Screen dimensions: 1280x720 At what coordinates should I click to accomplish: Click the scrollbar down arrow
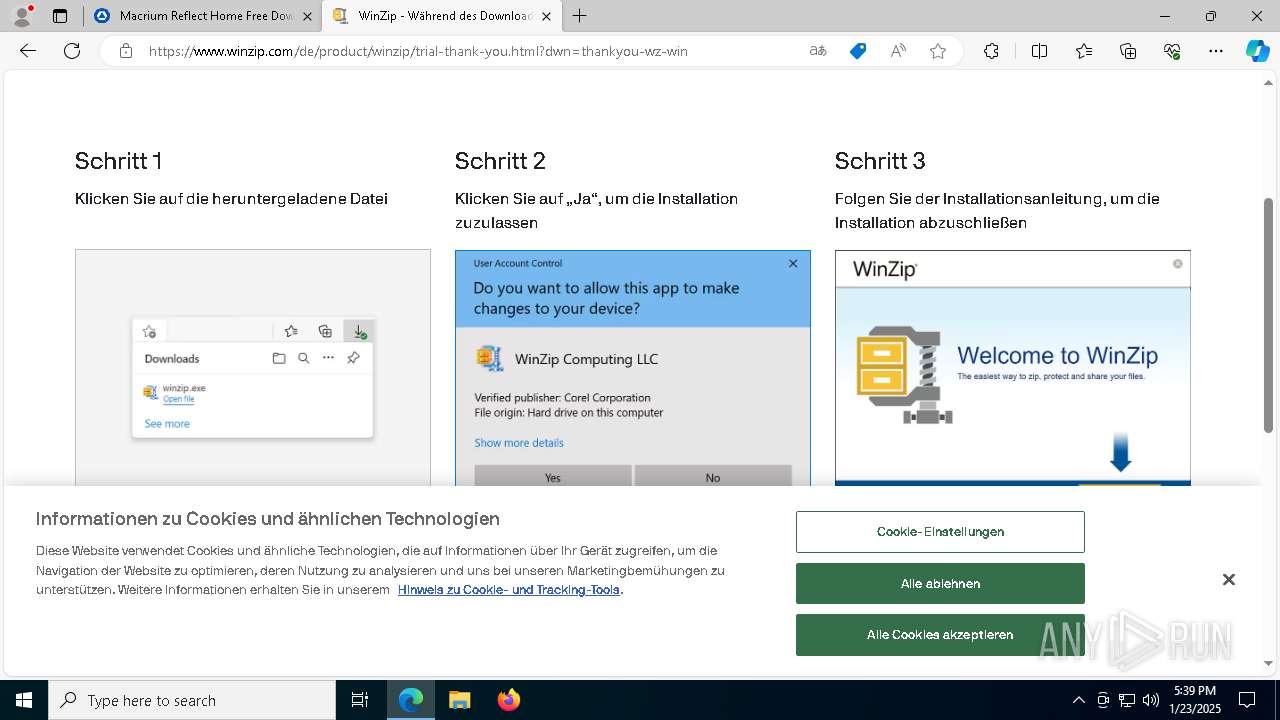(1268, 663)
